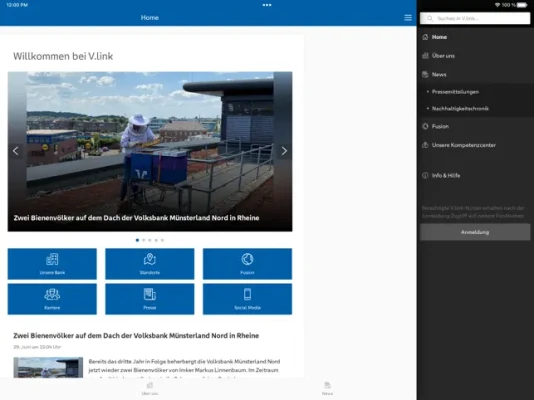
Task: Switch to News bottom tab
Action: click(327, 388)
